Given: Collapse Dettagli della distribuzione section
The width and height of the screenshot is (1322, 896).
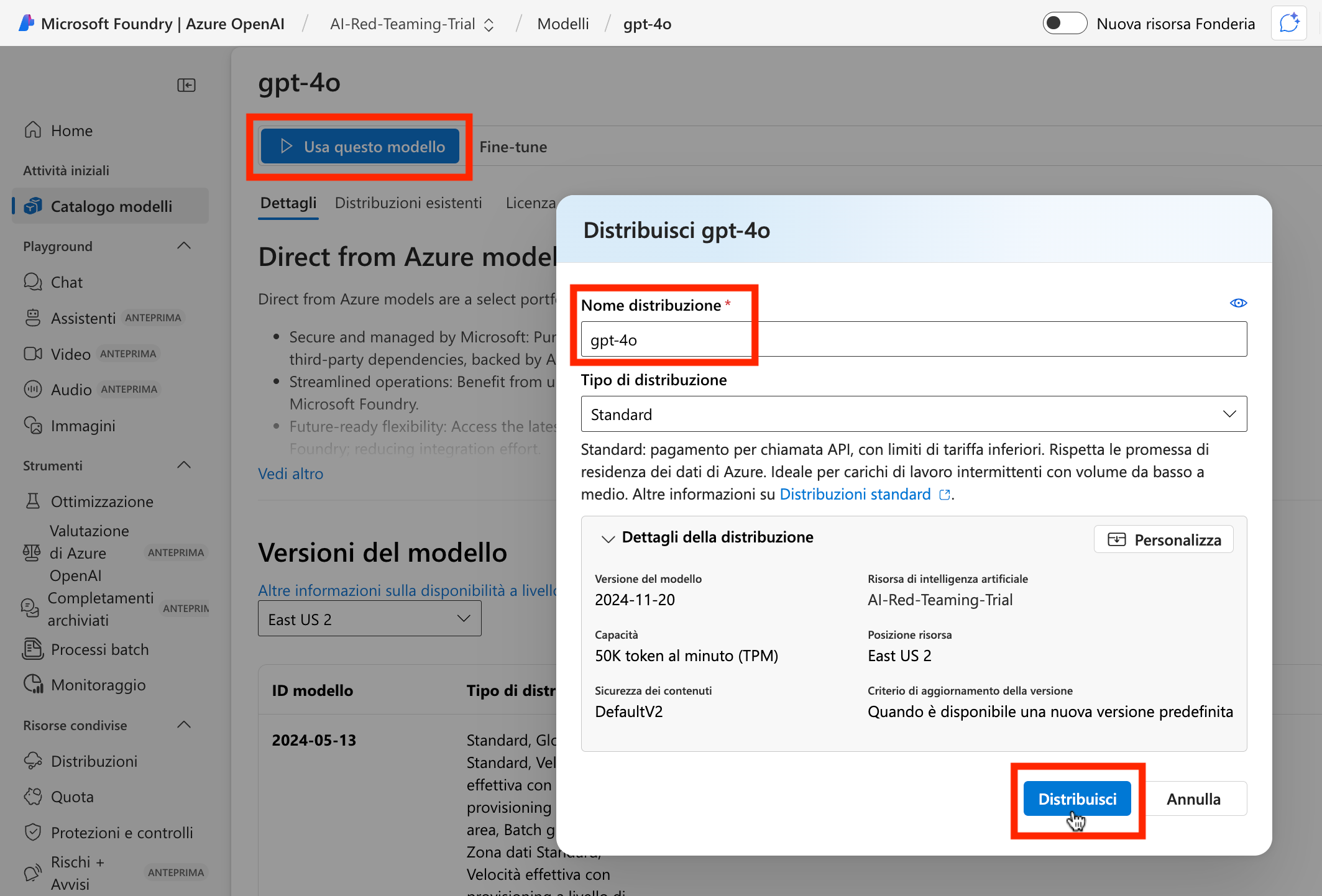Looking at the screenshot, I should pyautogui.click(x=608, y=538).
